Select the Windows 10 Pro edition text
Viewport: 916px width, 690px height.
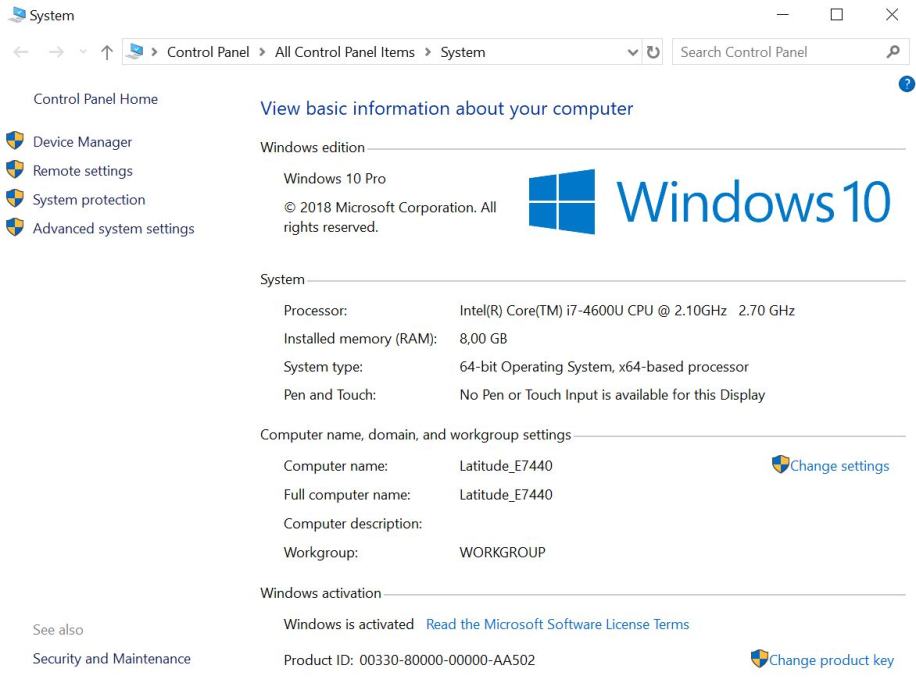point(335,178)
